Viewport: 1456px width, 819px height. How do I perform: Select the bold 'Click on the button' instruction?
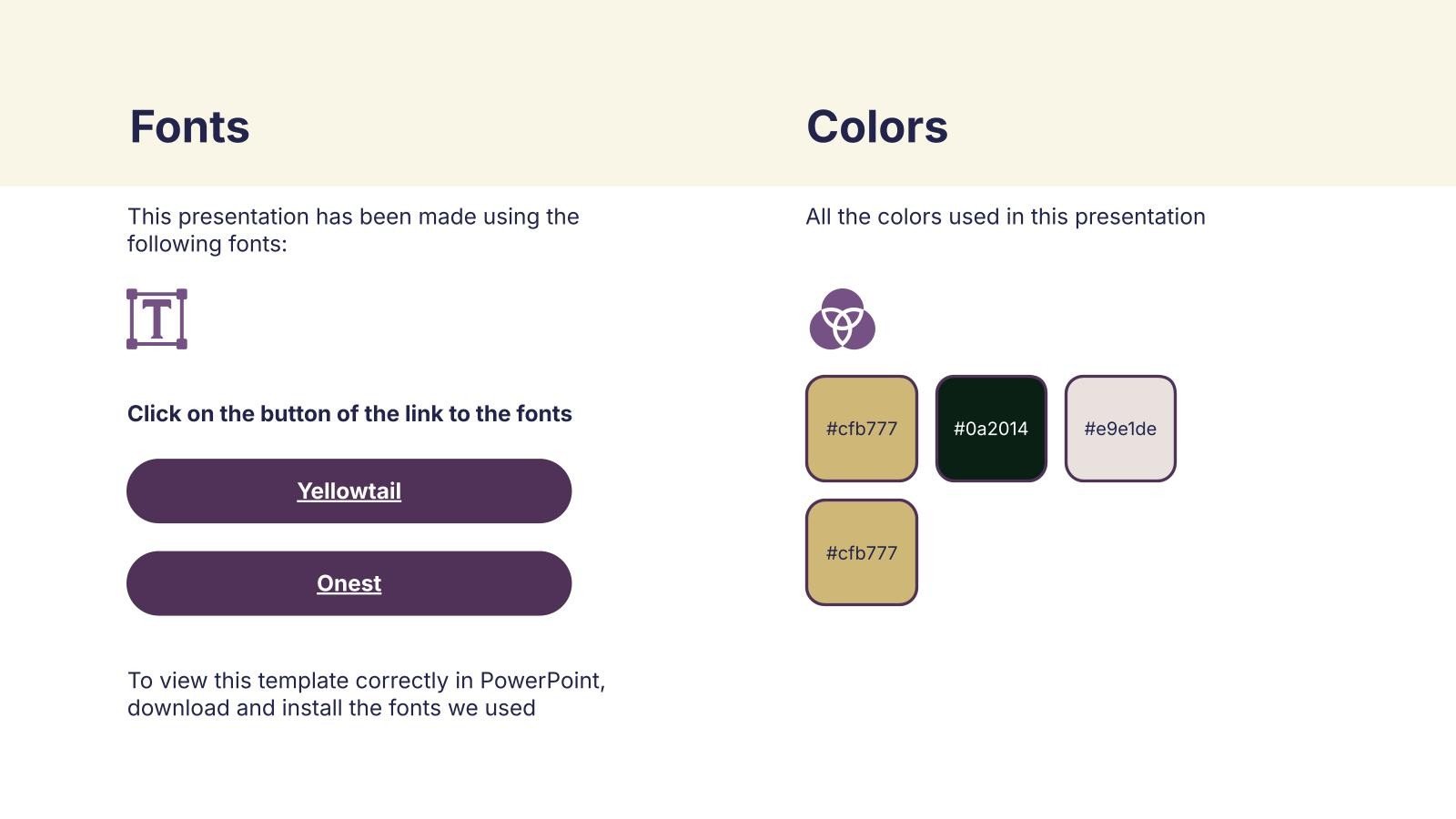click(349, 414)
